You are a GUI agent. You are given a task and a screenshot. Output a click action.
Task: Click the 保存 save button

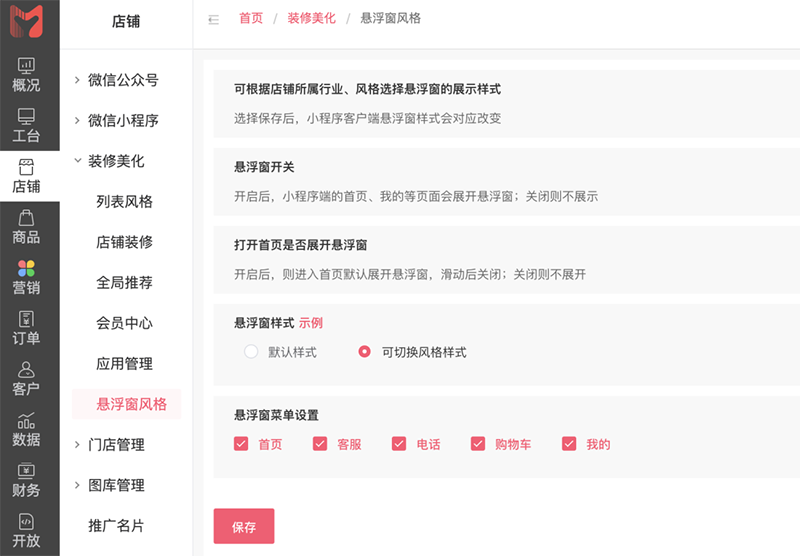244,526
